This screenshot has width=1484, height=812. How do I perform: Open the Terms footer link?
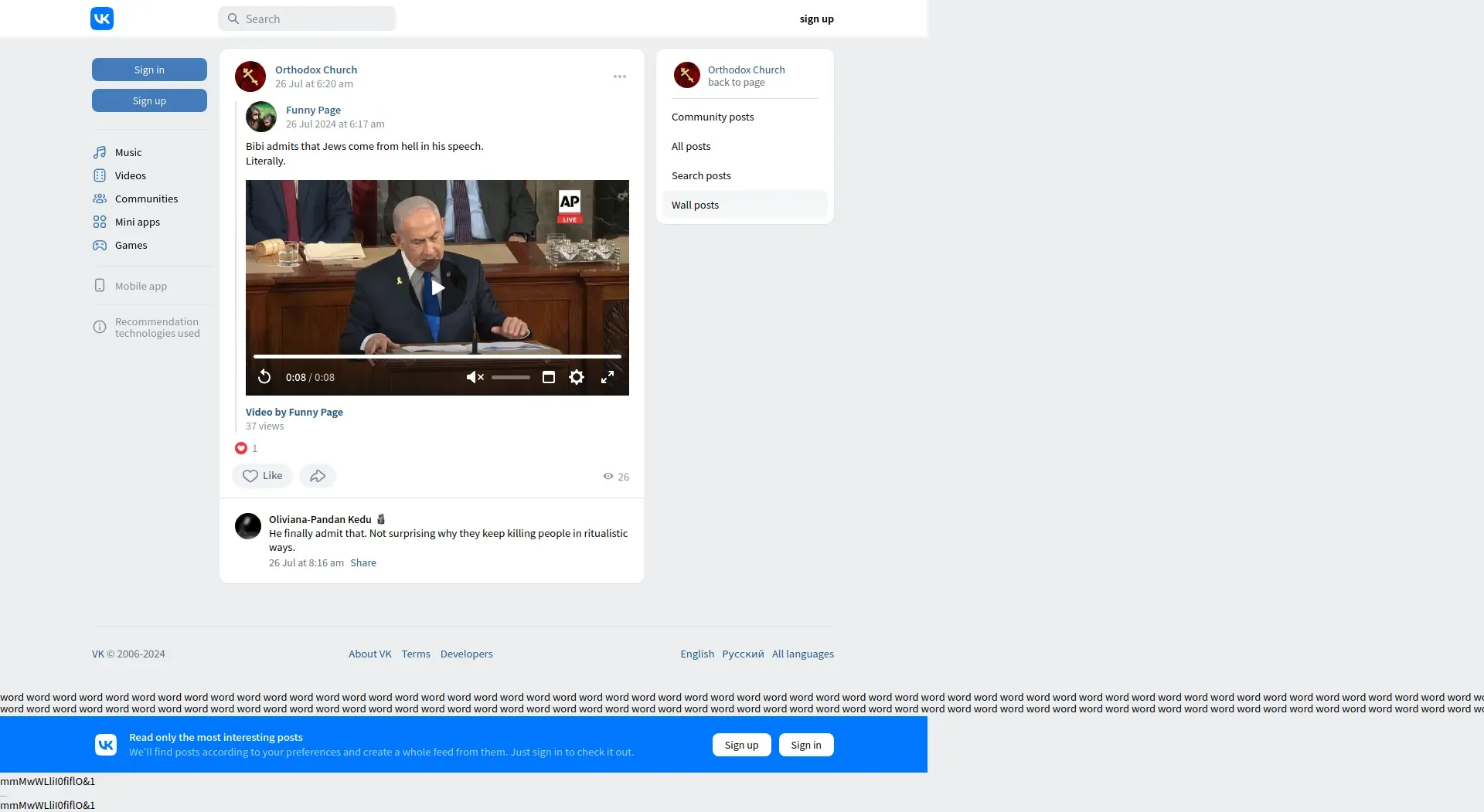[416, 654]
